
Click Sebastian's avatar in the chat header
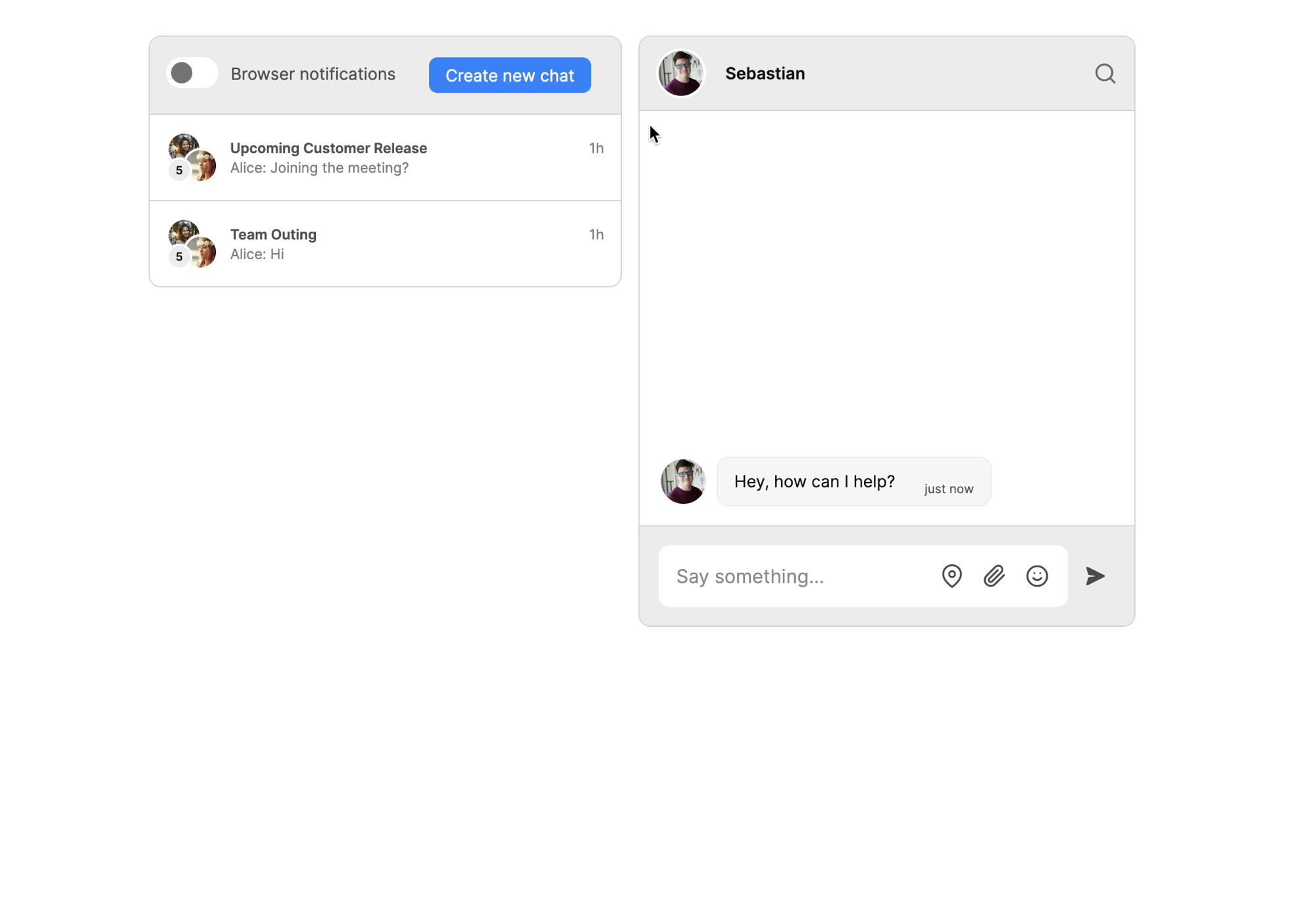tap(681, 73)
